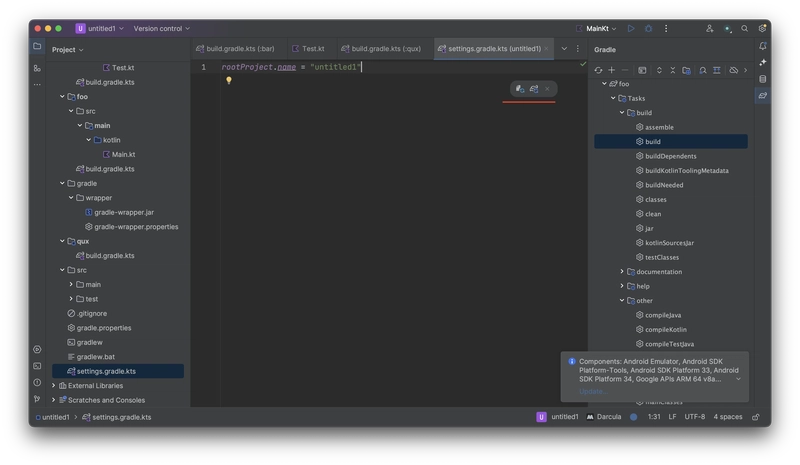Open editor tab options three-dot menu

point(578,48)
